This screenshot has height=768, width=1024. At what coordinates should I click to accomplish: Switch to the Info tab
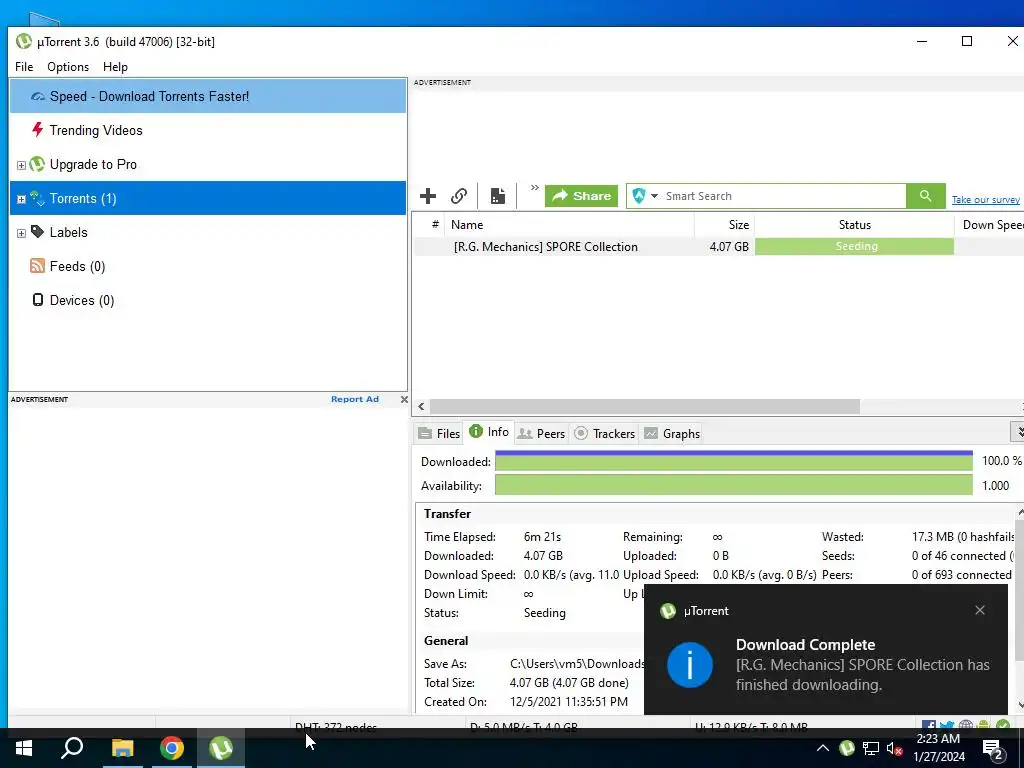point(488,432)
